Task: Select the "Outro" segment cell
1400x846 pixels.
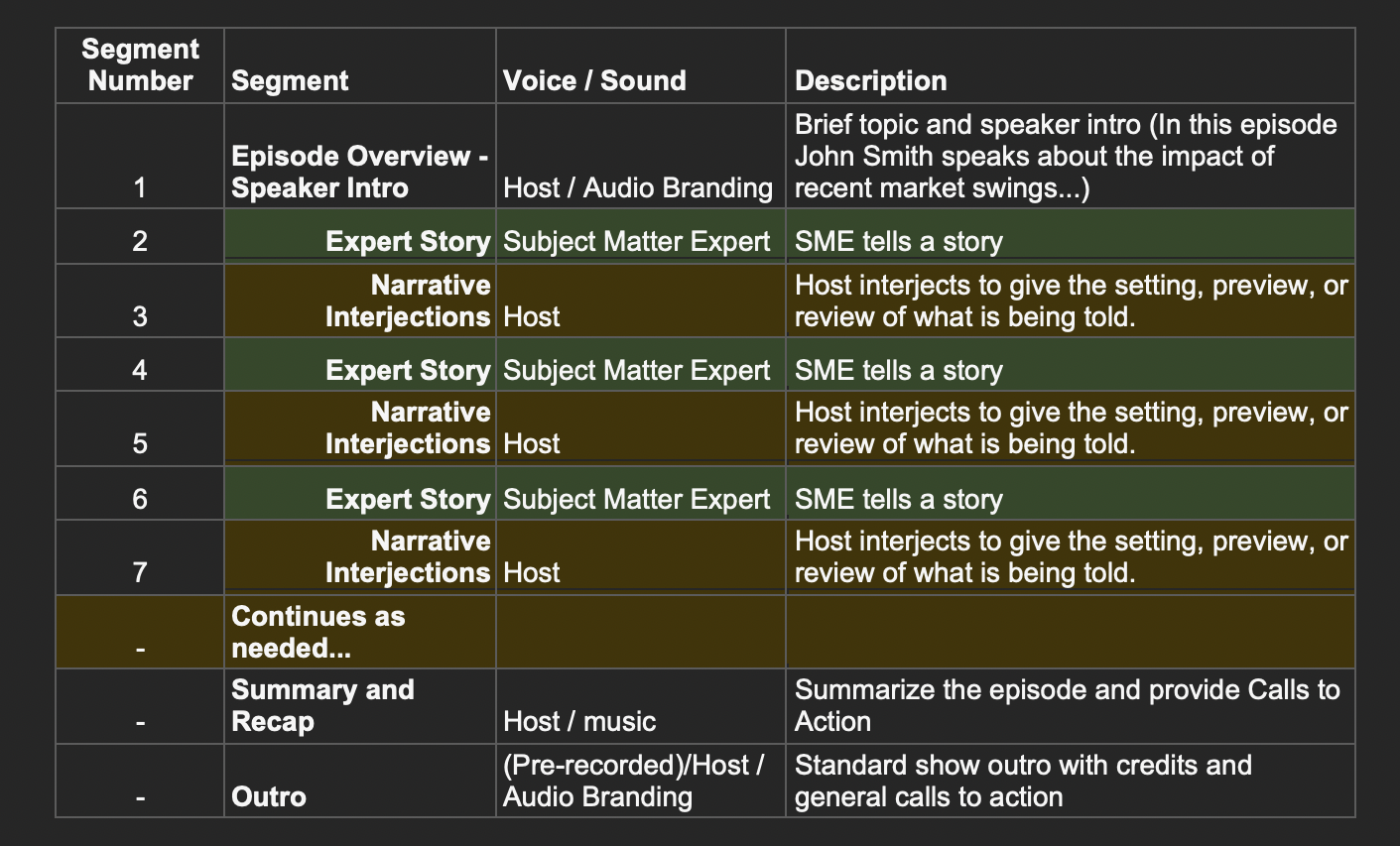Action: click(x=360, y=781)
